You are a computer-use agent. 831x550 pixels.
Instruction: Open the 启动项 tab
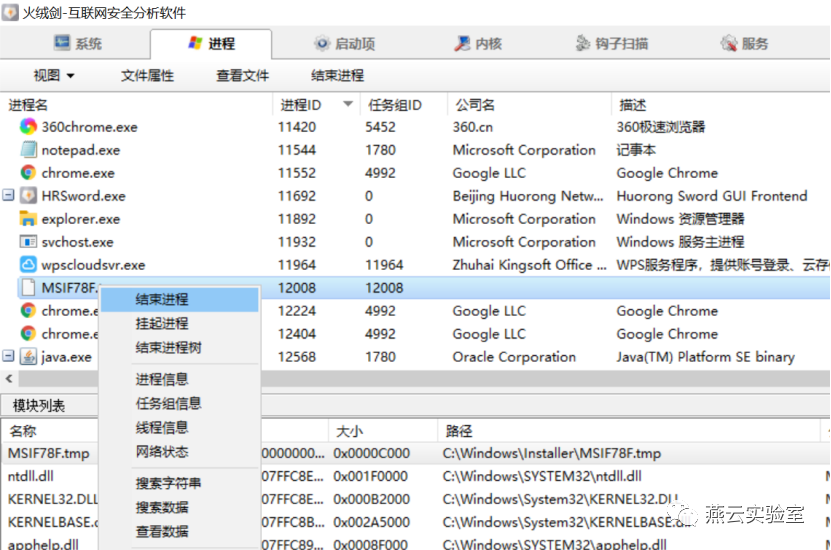[344, 43]
